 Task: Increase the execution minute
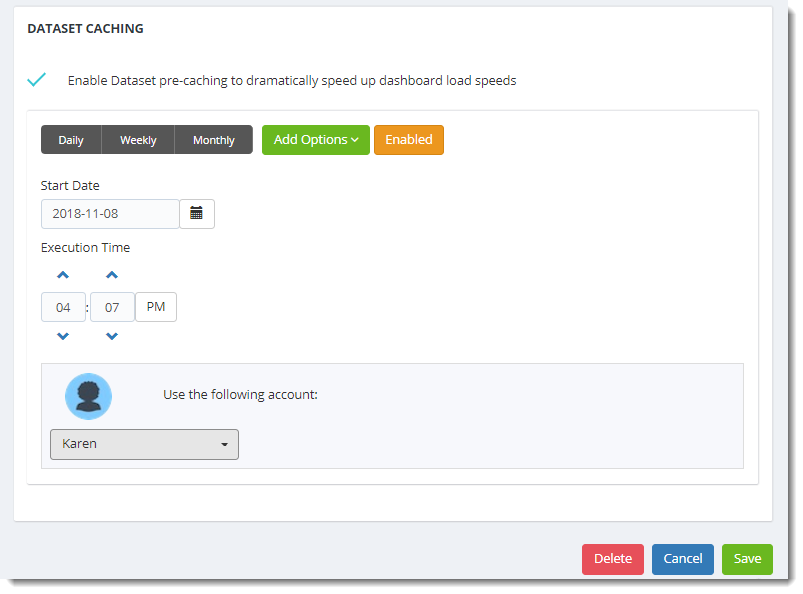[112, 275]
